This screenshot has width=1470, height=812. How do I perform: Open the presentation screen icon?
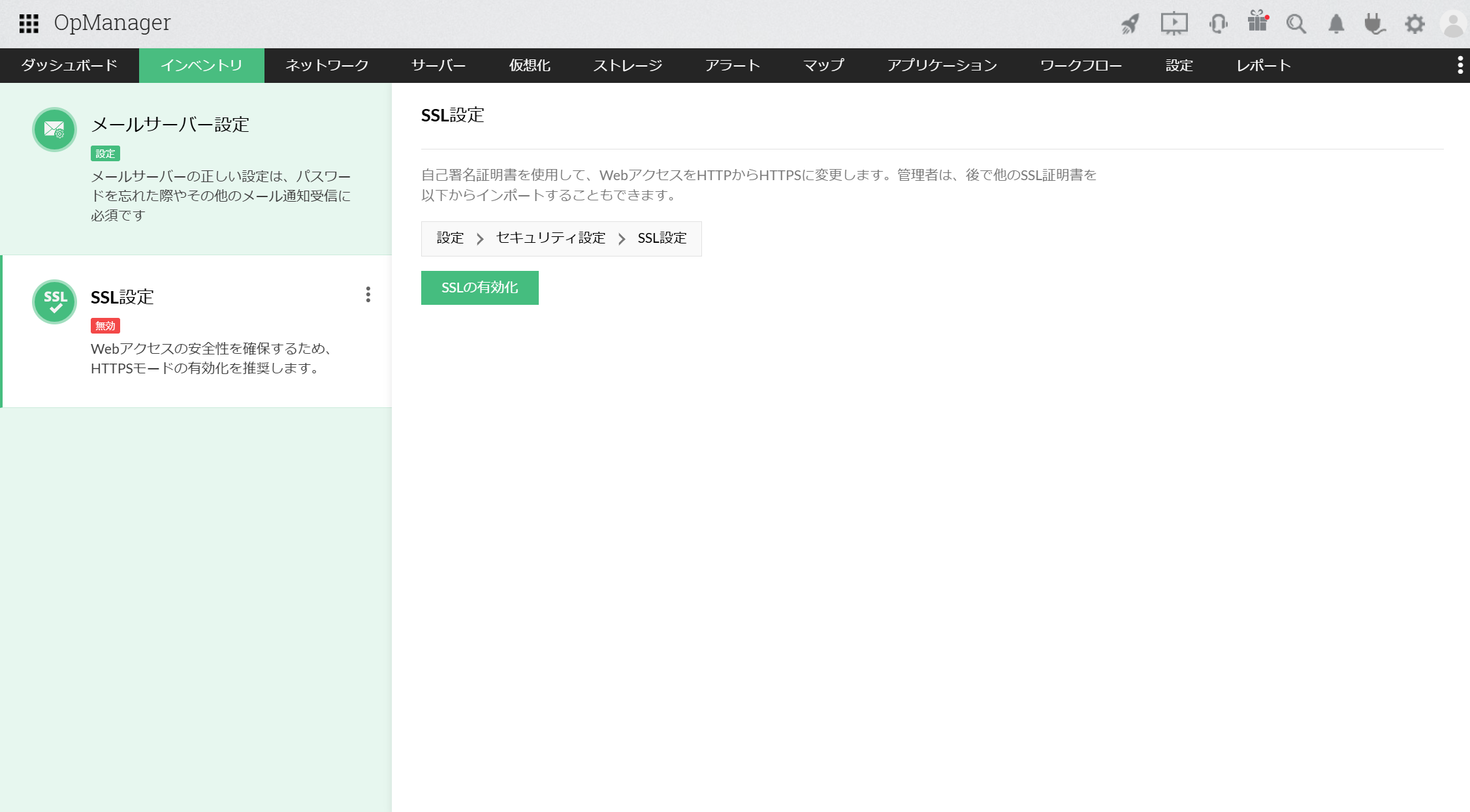point(1174,24)
